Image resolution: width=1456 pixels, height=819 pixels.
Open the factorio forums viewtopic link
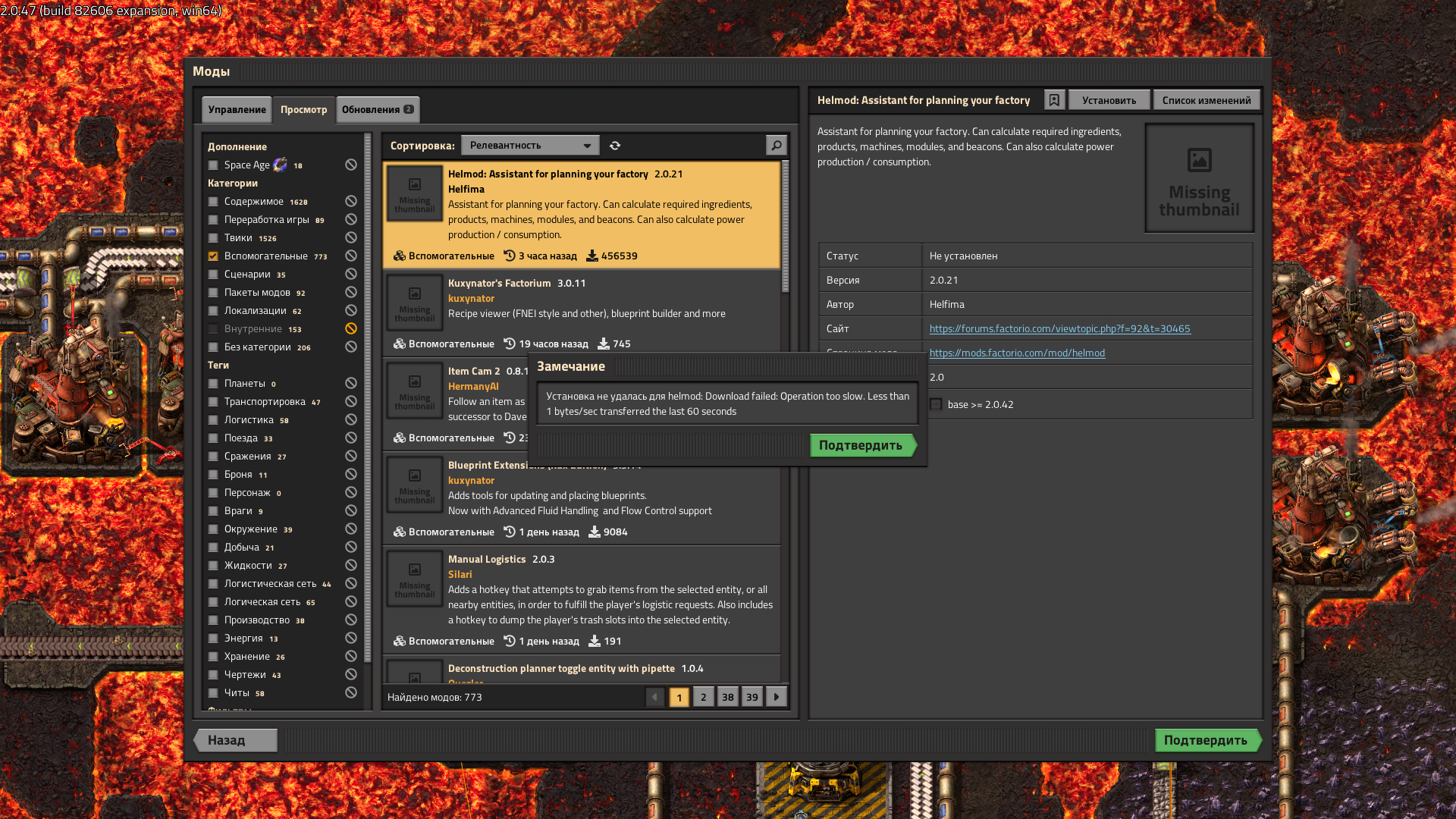click(1059, 328)
